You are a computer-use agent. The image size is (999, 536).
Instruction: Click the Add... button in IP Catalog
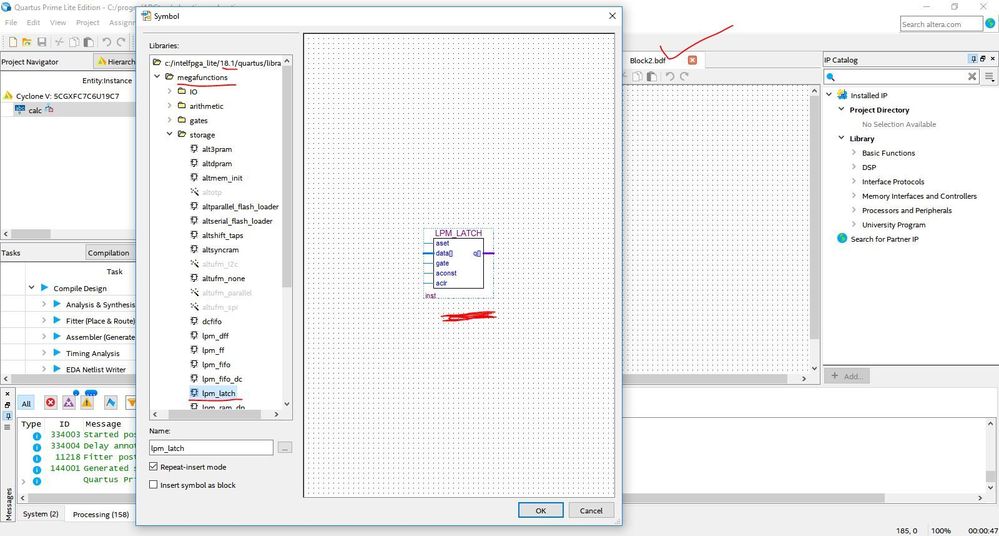tap(847, 376)
